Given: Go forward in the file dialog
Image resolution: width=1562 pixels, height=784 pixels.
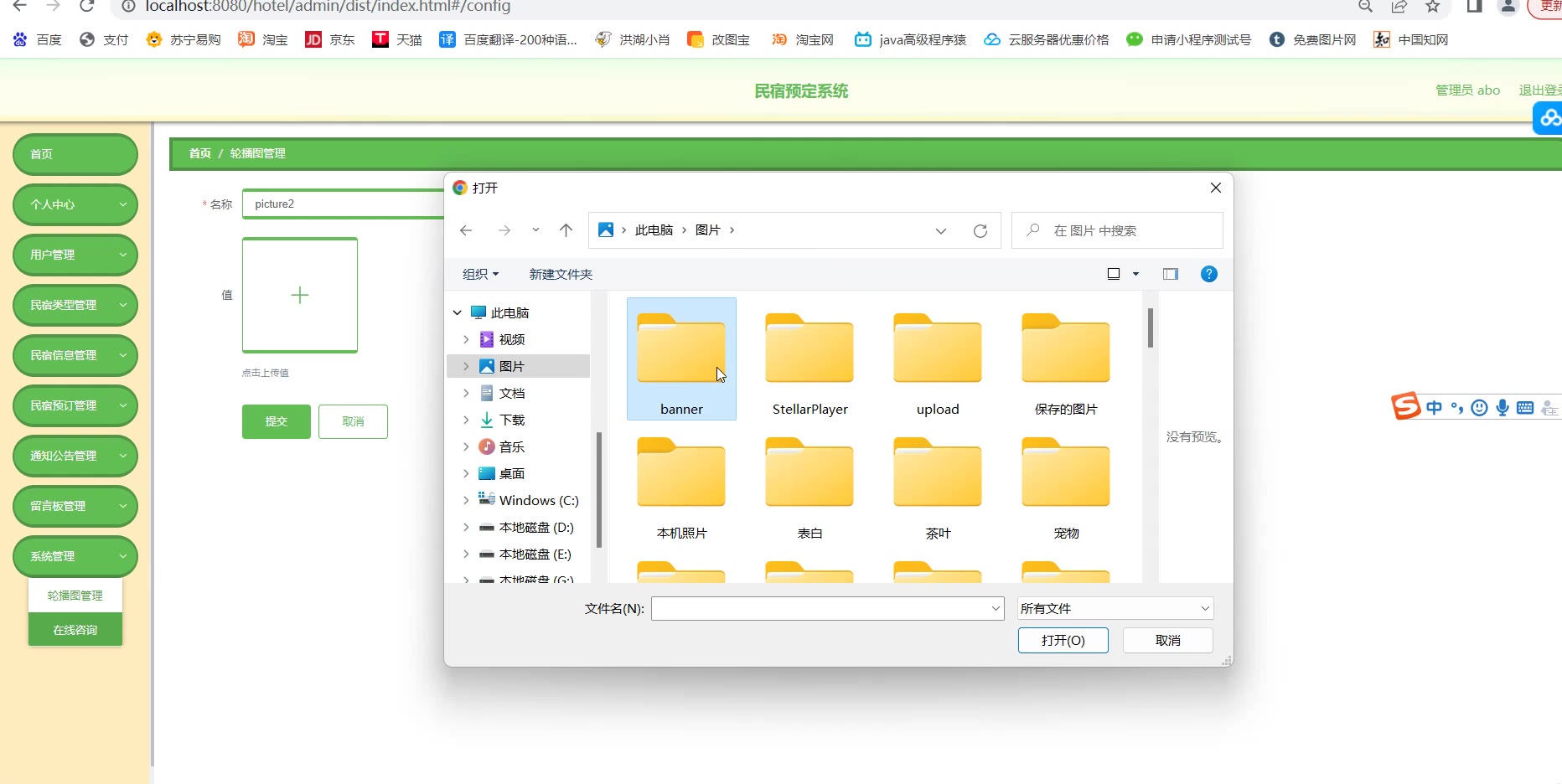Looking at the screenshot, I should pos(504,230).
